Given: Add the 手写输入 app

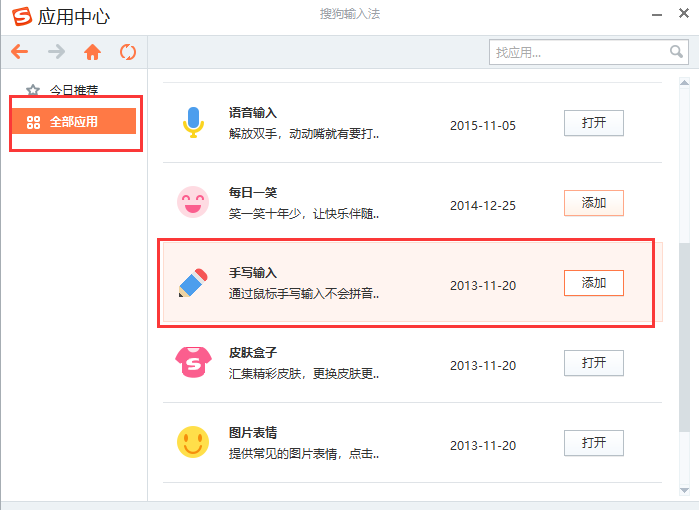Looking at the screenshot, I should pyautogui.click(x=593, y=283).
